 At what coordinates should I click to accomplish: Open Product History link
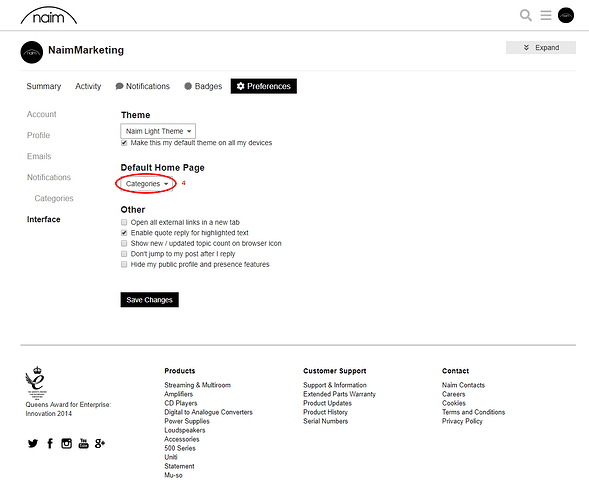click(x=326, y=412)
